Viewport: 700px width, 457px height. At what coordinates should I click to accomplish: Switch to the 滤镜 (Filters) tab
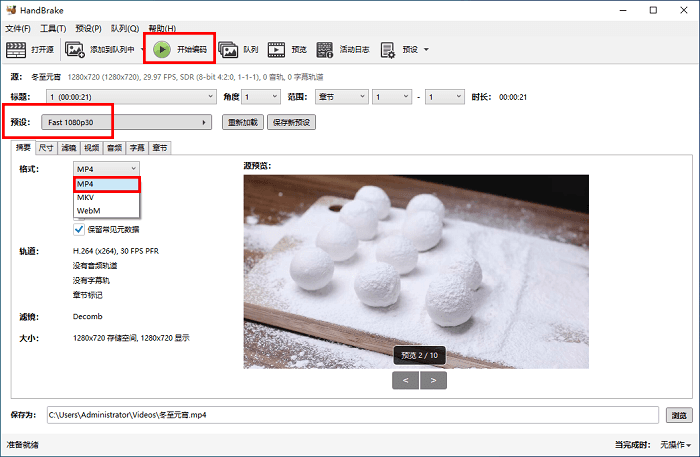[69, 148]
